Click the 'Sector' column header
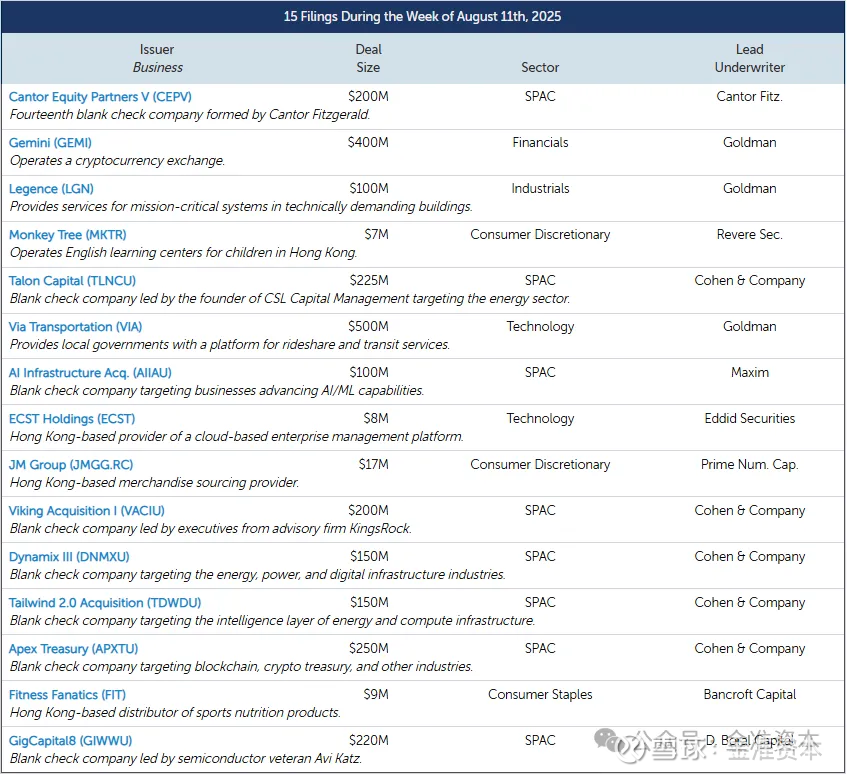 [x=540, y=68]
